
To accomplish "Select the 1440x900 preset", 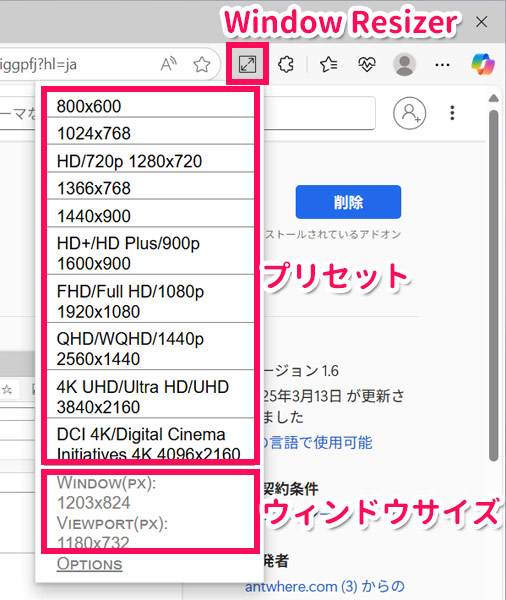I will 150,215.
